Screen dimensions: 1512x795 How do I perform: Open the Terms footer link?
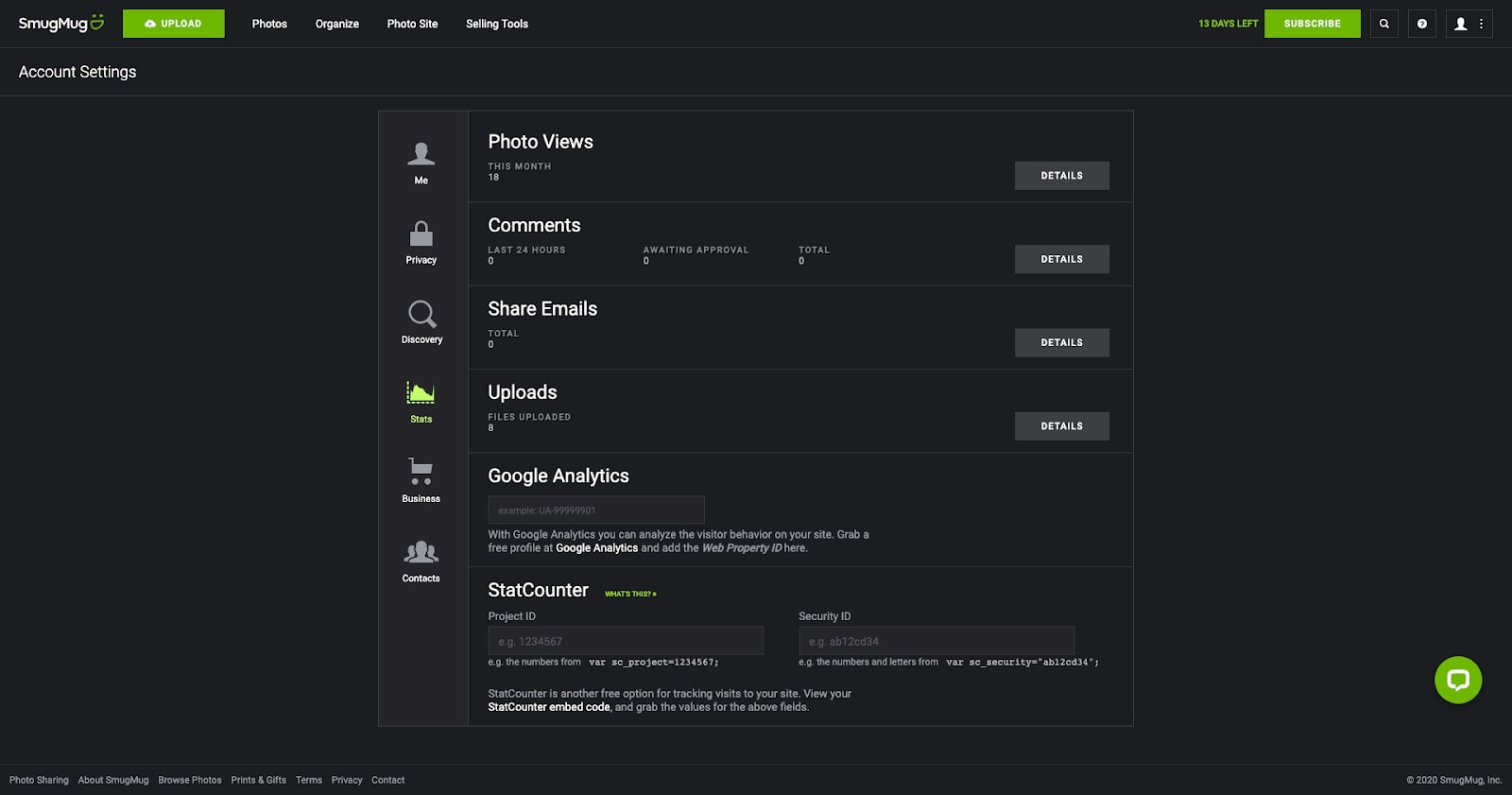pyautogui.click(x=309, y=780)
